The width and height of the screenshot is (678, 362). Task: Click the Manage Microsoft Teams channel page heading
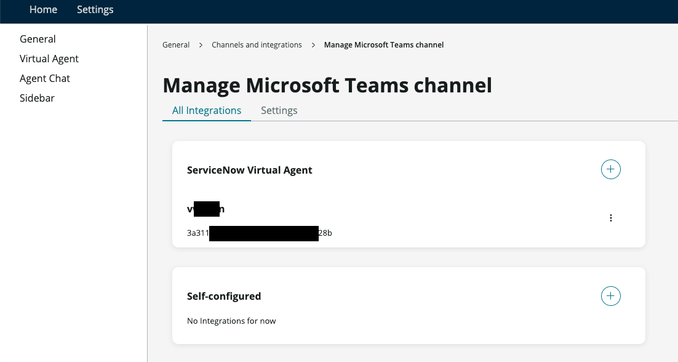(x=327, y=85)
